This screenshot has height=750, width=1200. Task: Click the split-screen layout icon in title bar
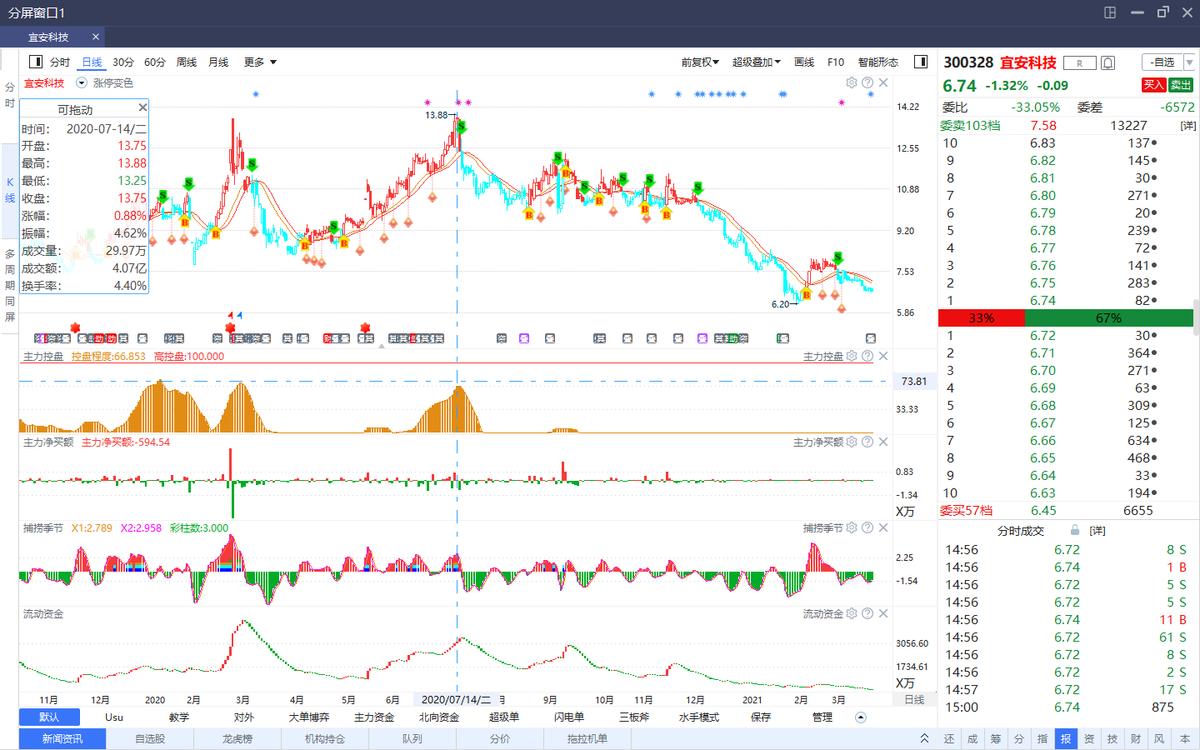(x=1110, y=12)
